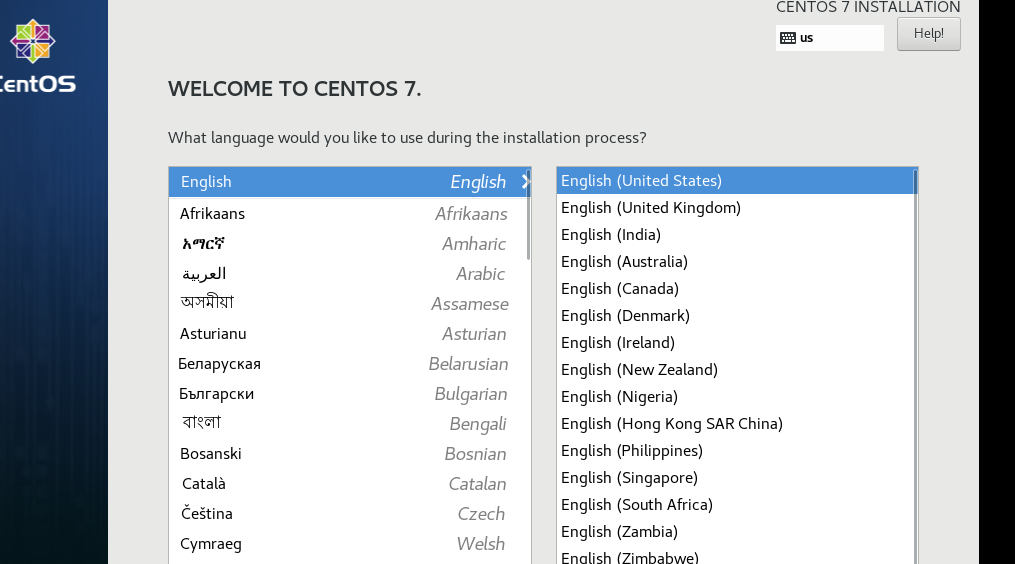Select Asturianu language

click(x=348, y=333)
